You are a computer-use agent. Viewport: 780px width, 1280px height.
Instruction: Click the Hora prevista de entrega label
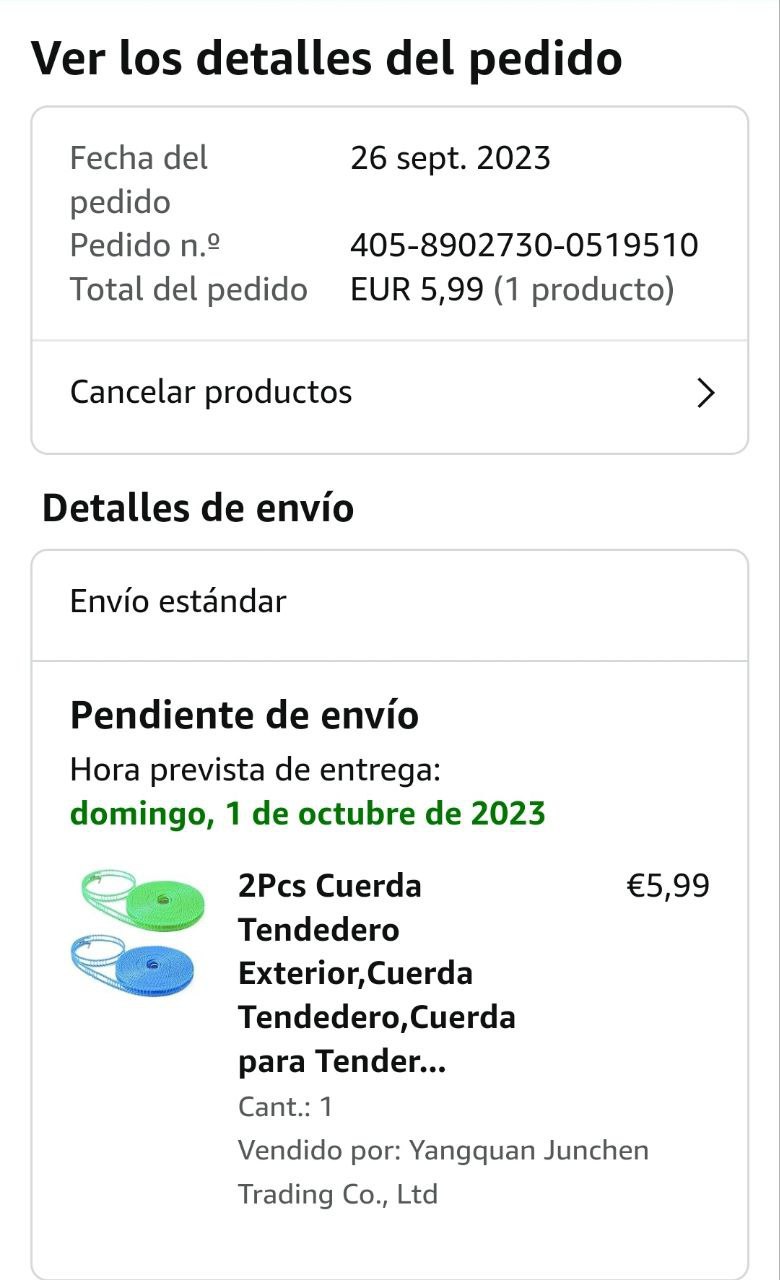pyautogui.click(x=255, y=770)
